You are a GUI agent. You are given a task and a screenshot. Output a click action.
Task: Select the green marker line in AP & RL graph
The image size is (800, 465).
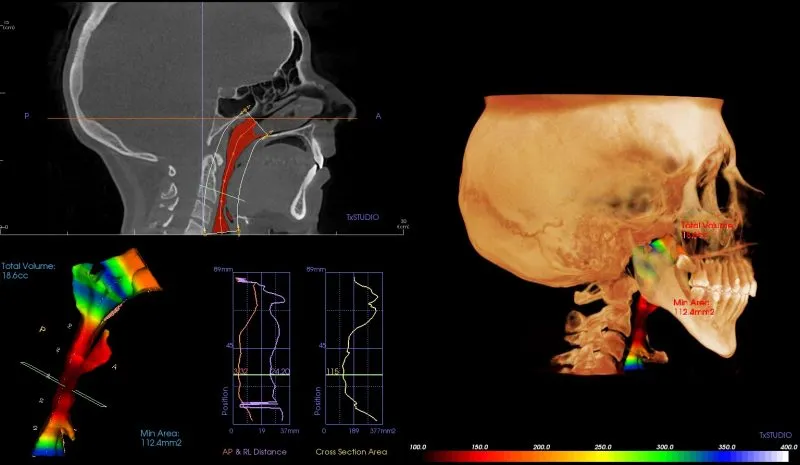pyautogui.click(x=261, y=375)
